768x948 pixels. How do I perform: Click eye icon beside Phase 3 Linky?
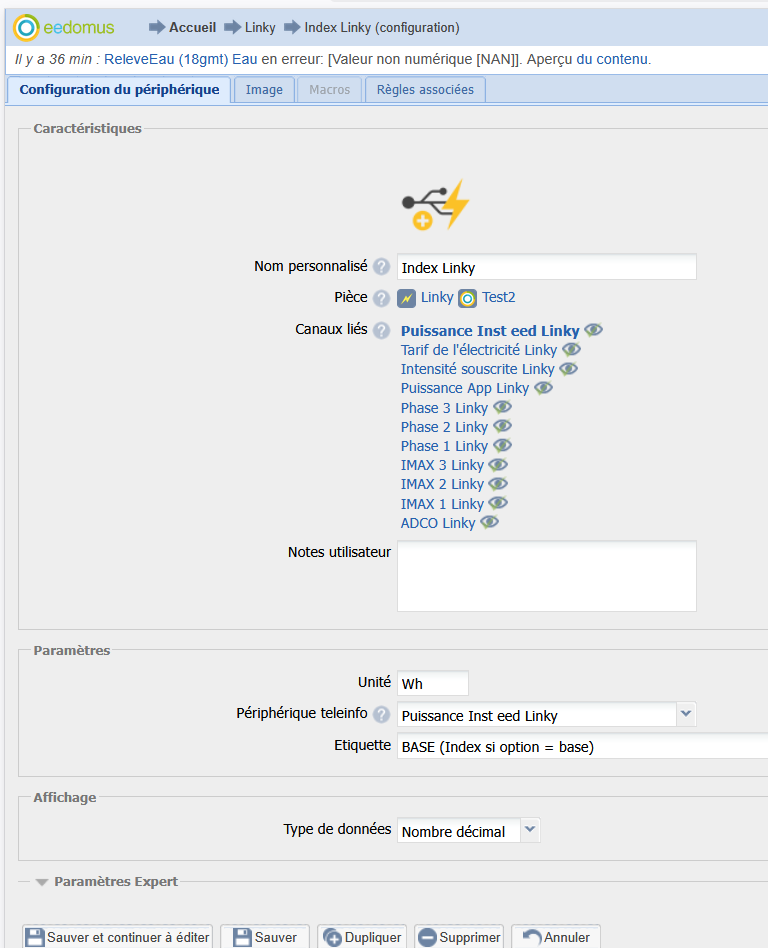pos(503,407)
